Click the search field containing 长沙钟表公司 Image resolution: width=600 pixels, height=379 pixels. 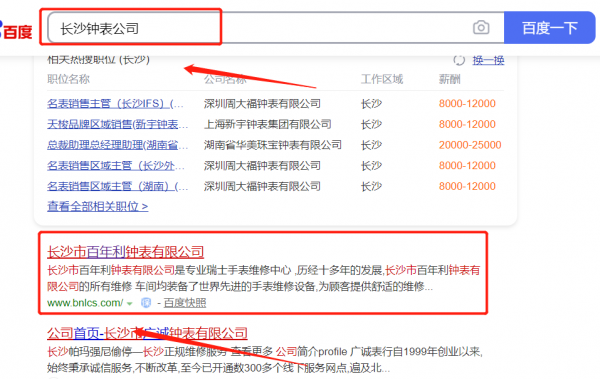pos(276,28)
